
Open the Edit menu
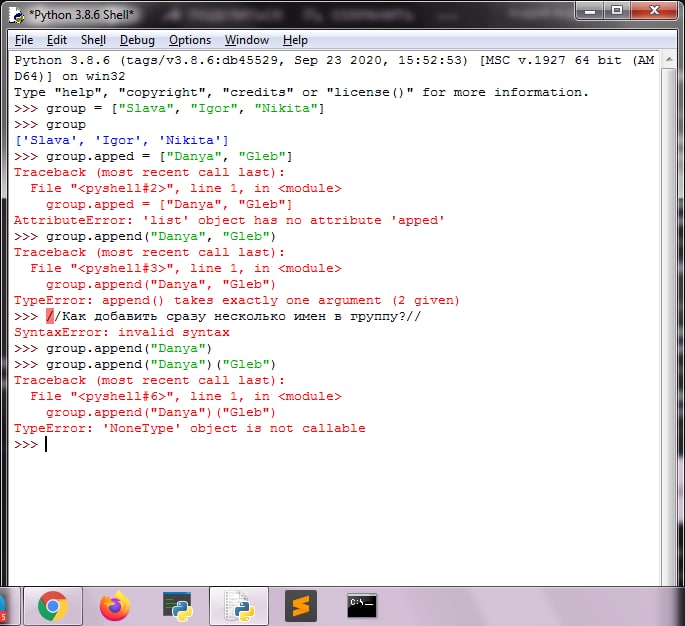coord(57,40)
